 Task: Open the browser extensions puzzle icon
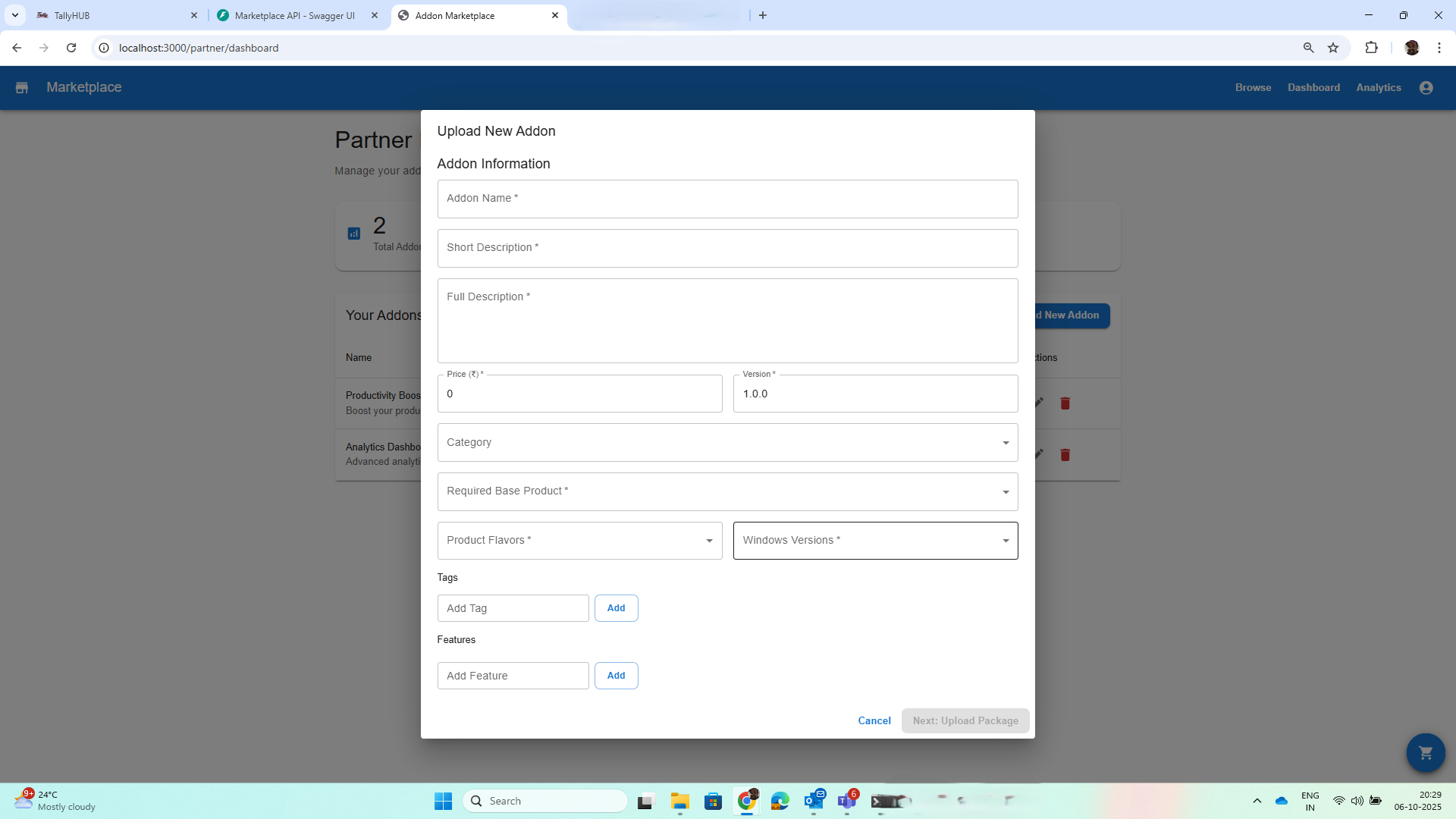tap(1371, 48)
